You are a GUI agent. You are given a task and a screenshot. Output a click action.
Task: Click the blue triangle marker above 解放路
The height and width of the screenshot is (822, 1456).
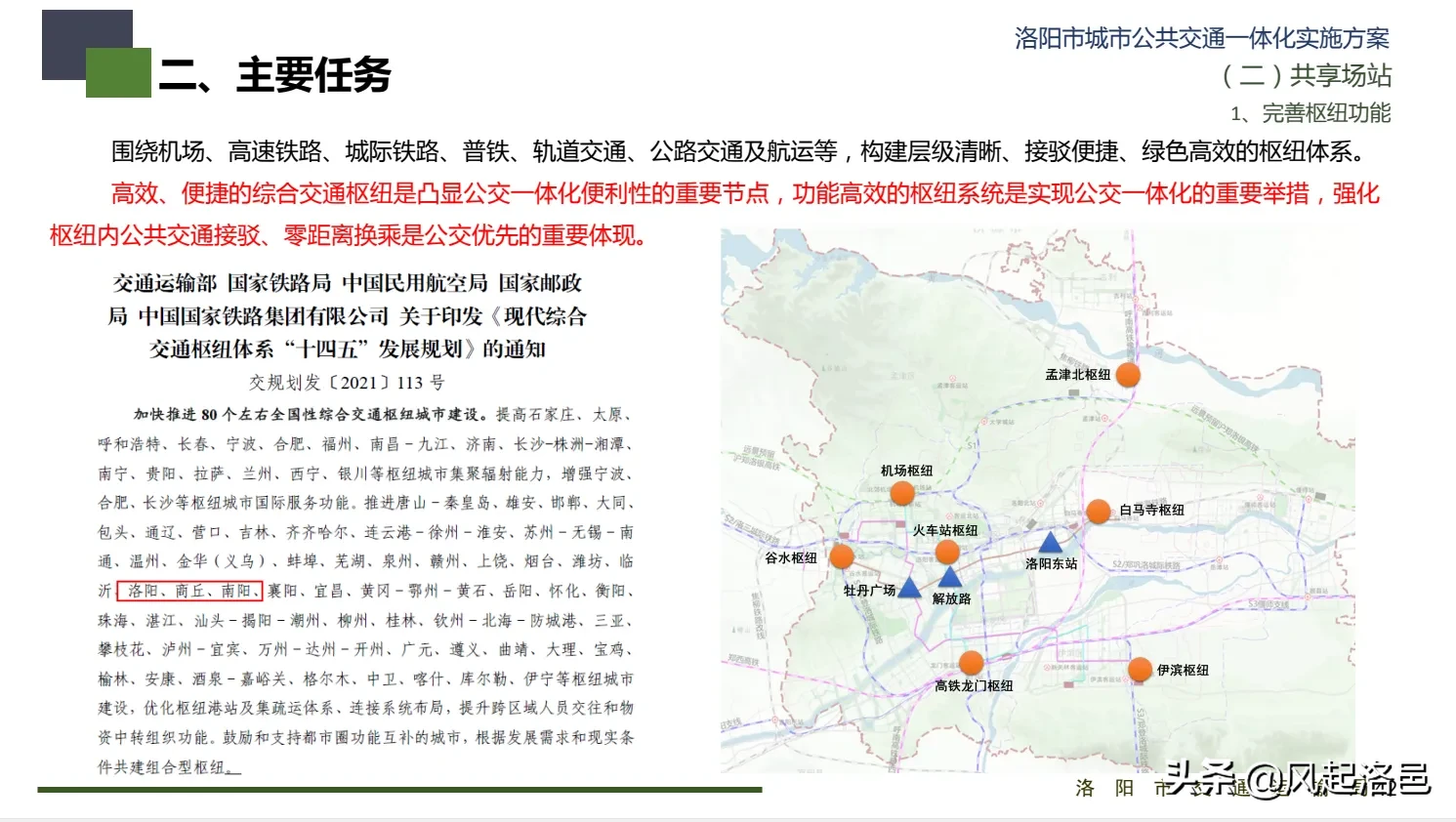(x=949, y=577)
